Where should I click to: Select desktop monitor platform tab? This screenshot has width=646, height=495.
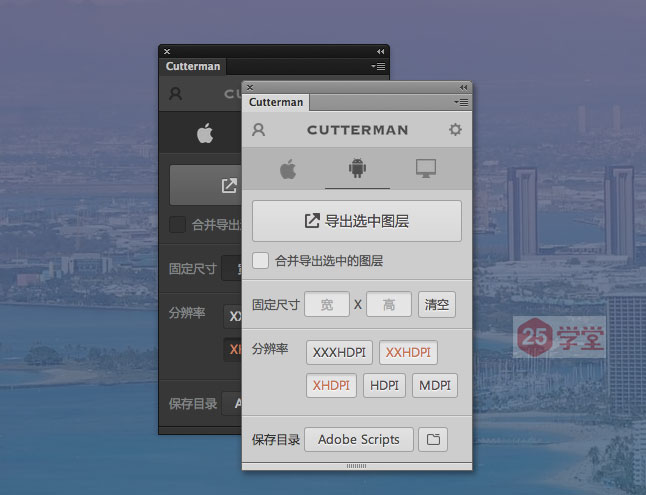click(426, 168)
